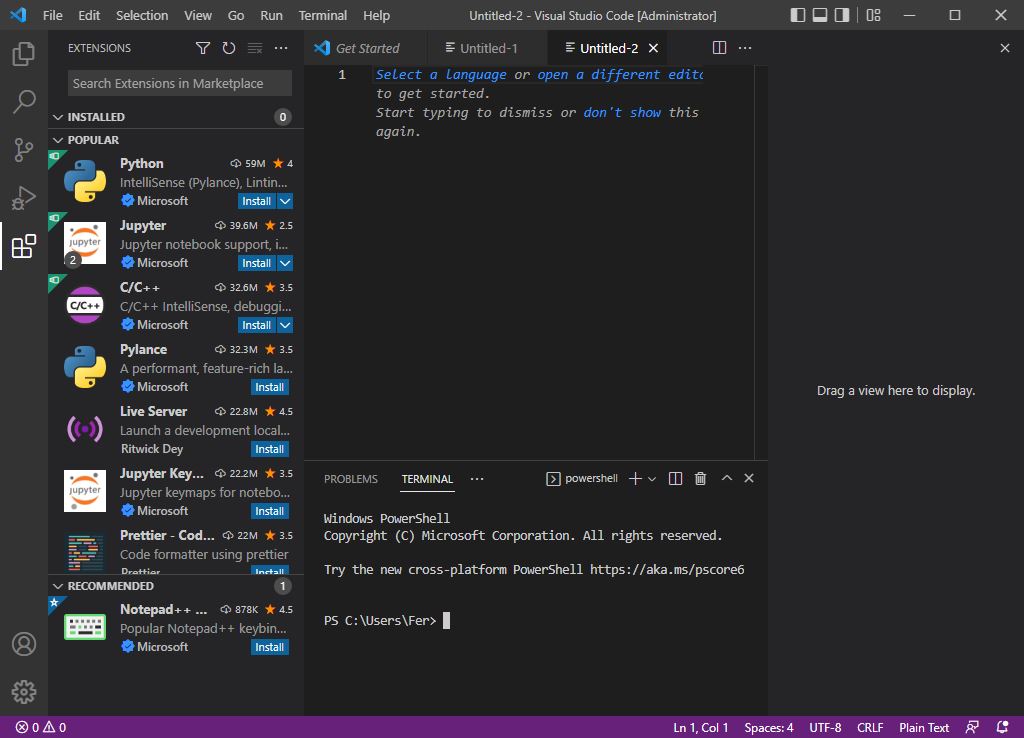
Task: Close the Untitled-2 tab
Action: point(653,48)
